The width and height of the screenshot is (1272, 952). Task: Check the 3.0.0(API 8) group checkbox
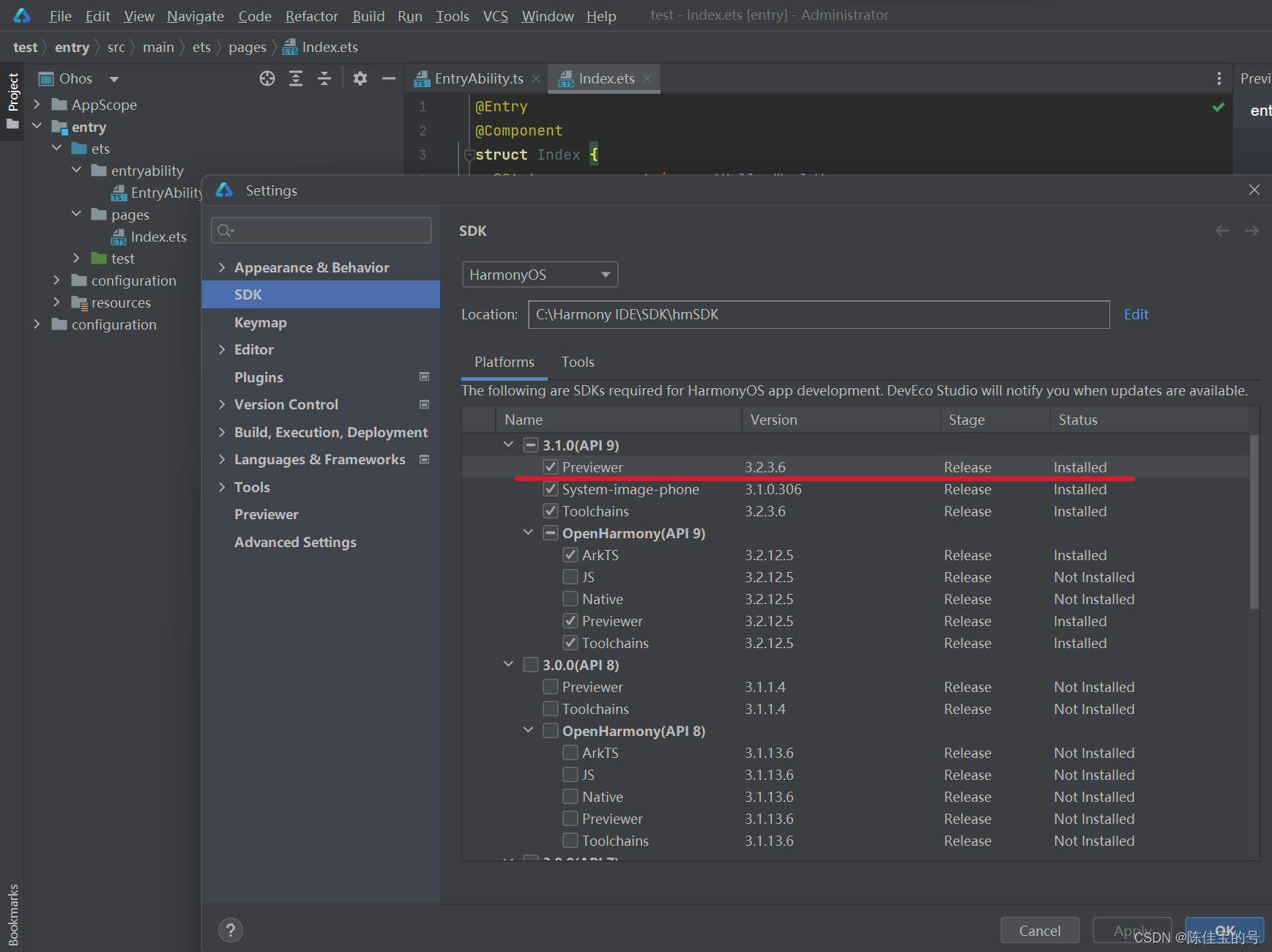(x=531, y=664)
